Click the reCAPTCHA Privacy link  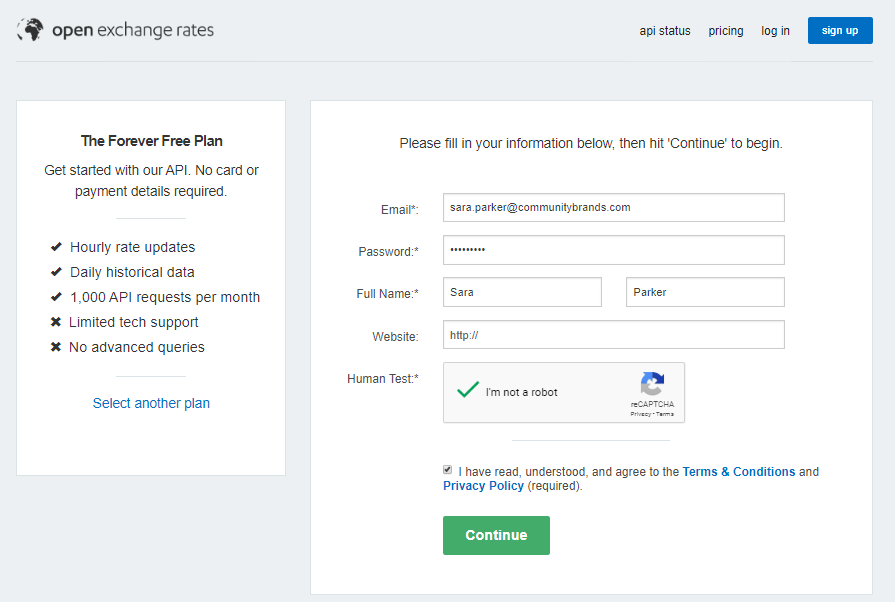tap(640, 414)
